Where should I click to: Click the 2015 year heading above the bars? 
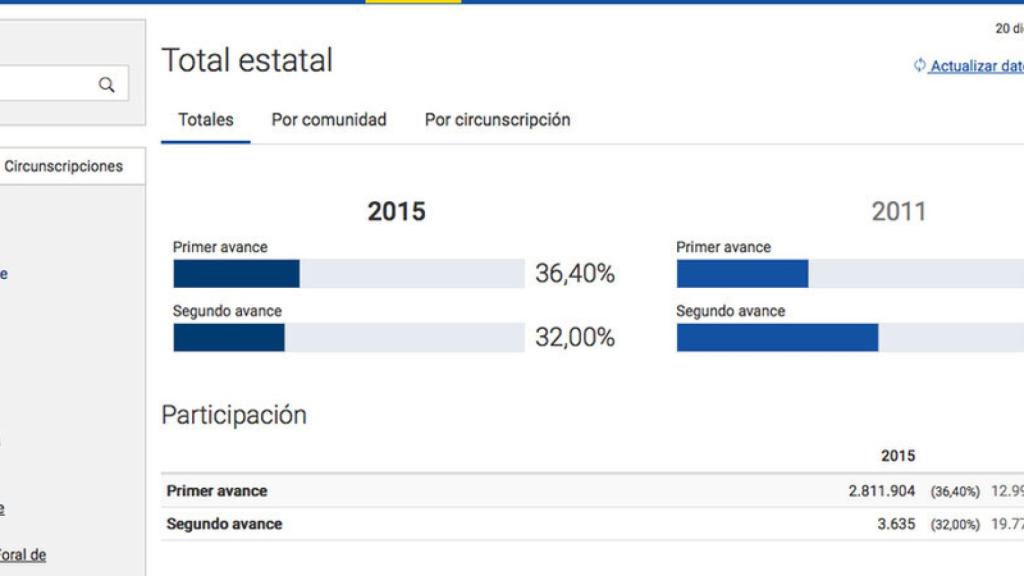tap(396, 211)
